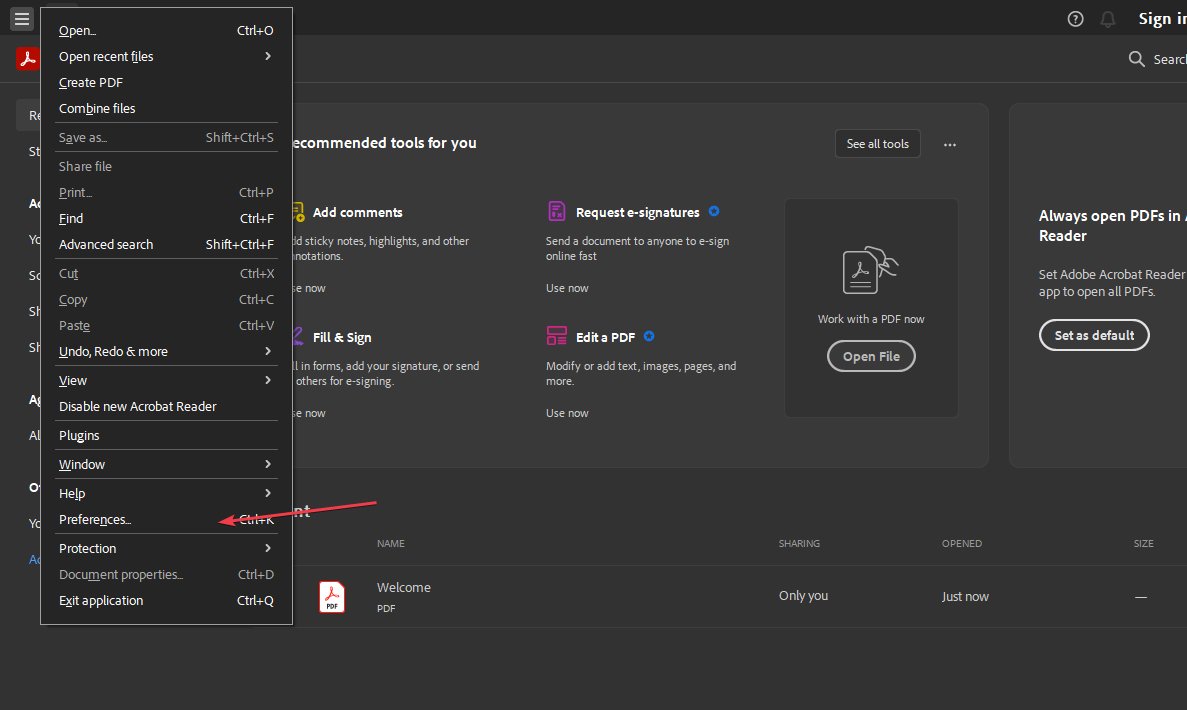Select Save as... menu item
The image size is (1187, 710).
[x=167, y=138]
